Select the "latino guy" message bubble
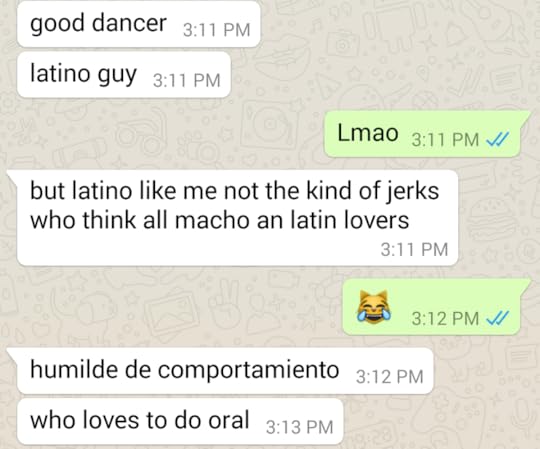The width and height of the screenshot is (540, 449). tap(124, 74)
